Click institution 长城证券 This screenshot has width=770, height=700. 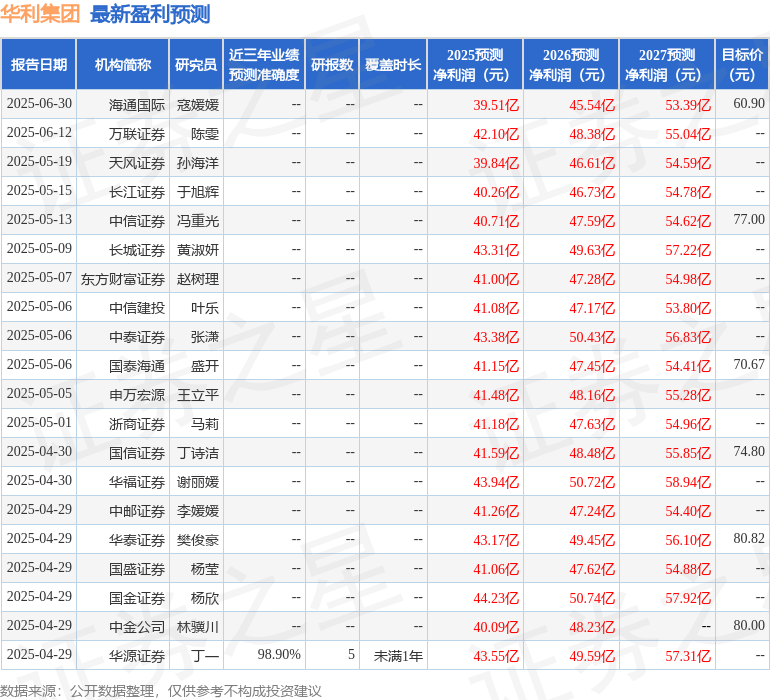(x=137, y=250)
